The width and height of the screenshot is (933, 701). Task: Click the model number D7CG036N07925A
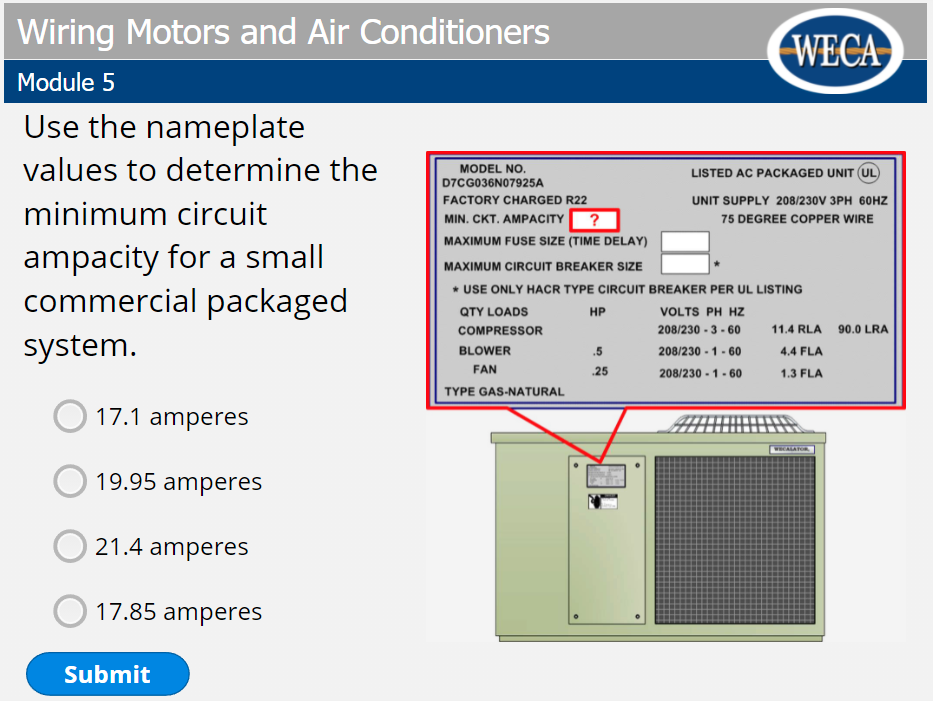493,183
